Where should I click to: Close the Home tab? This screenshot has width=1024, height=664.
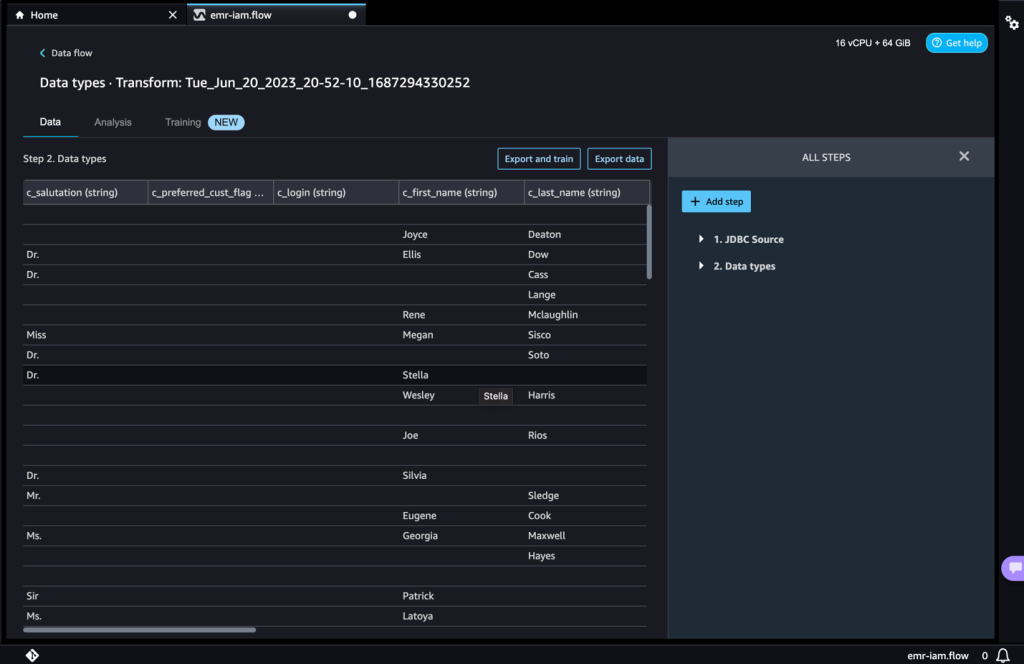[172, 15]
